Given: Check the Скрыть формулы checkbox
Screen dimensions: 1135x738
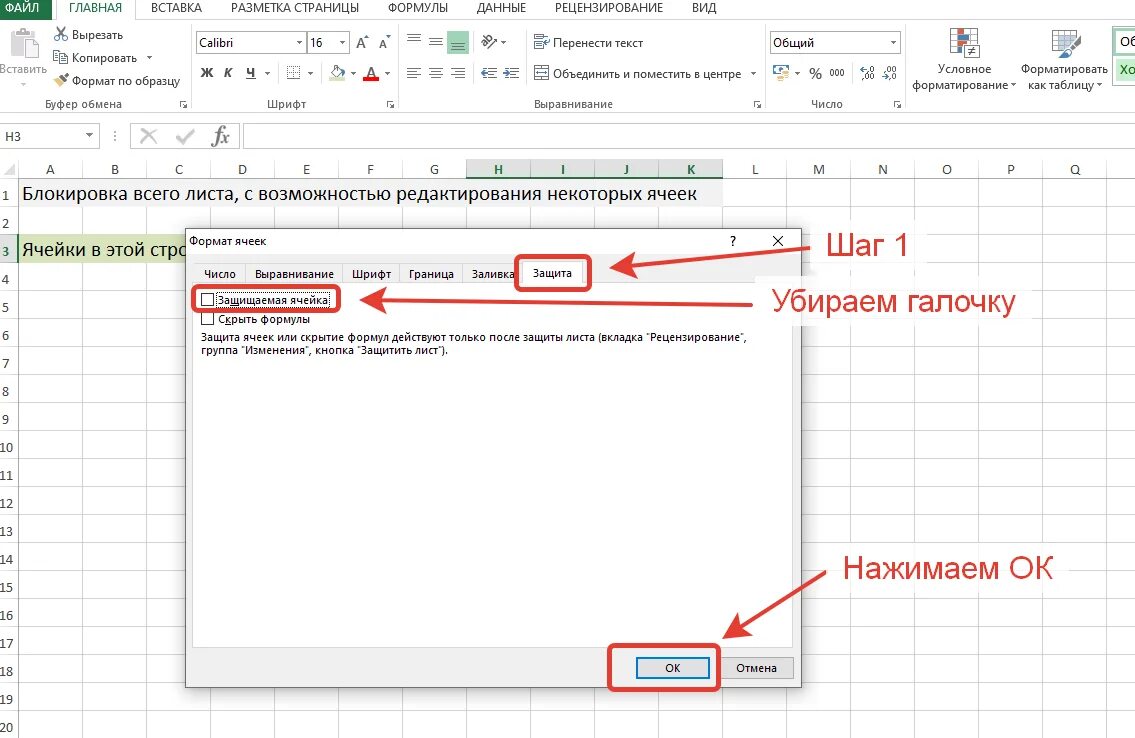Looking at the screenshot, I should pyautogui.click(x=208, y=319).
